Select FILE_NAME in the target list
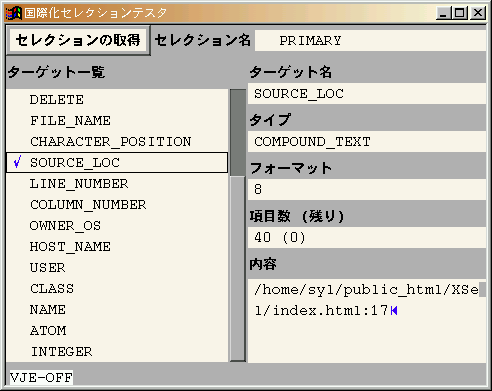 click(x=117, y=121)
